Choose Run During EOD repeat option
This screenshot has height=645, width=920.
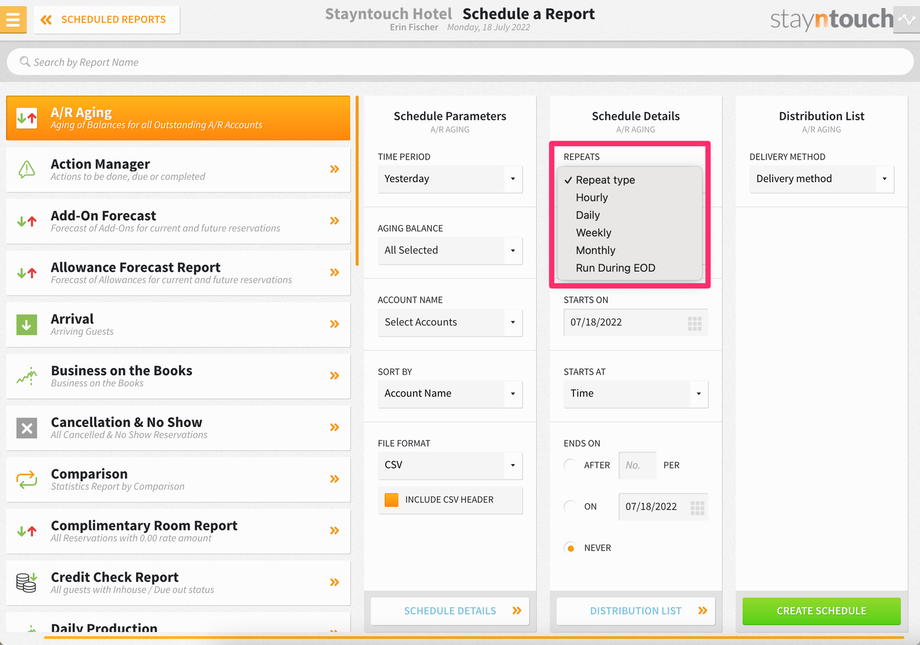(x=630, y=268)
